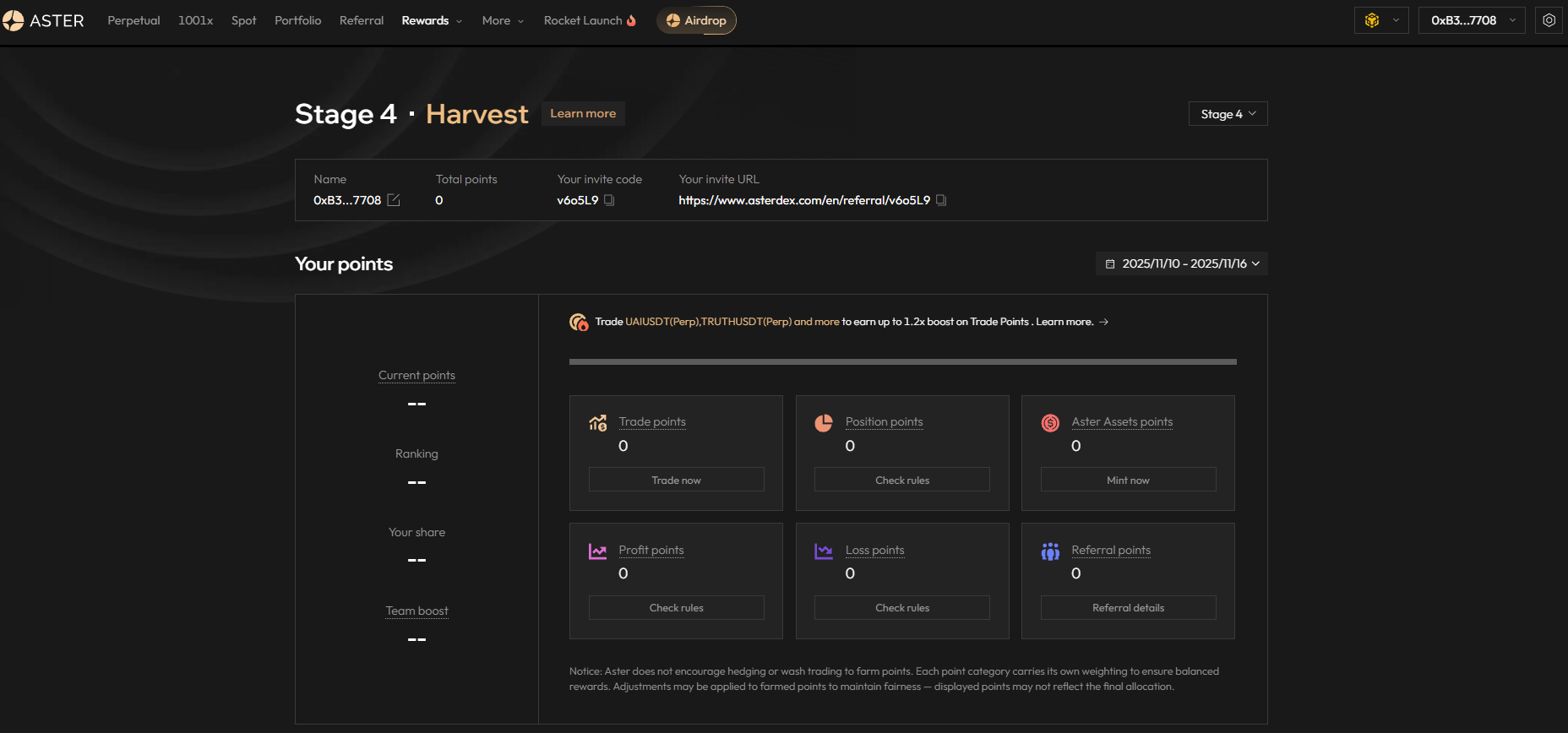Open the date range picker
Screen dimensions: 1568x733
tap(1182, 263)
